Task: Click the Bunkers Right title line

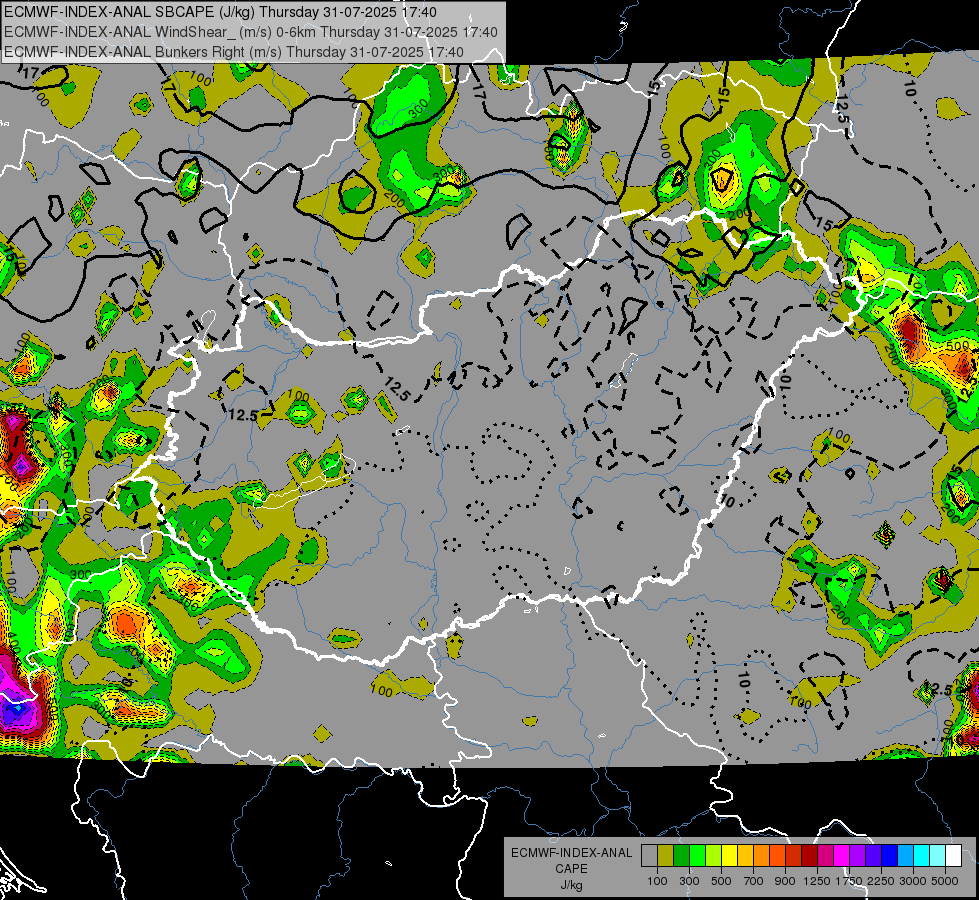Action: (x=234, y=52)
